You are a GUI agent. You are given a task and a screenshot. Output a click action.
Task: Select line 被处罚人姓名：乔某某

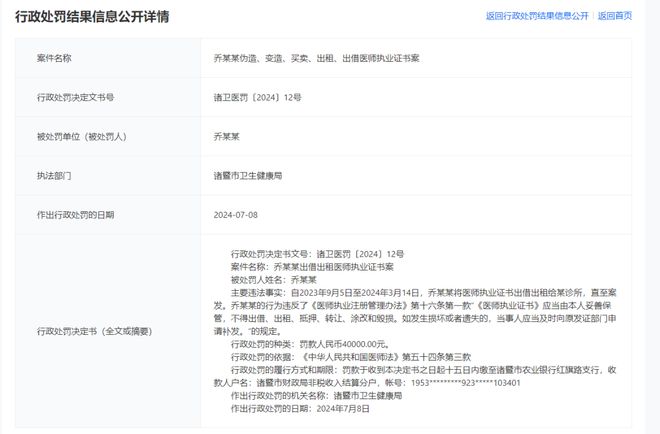coord(274,280)
